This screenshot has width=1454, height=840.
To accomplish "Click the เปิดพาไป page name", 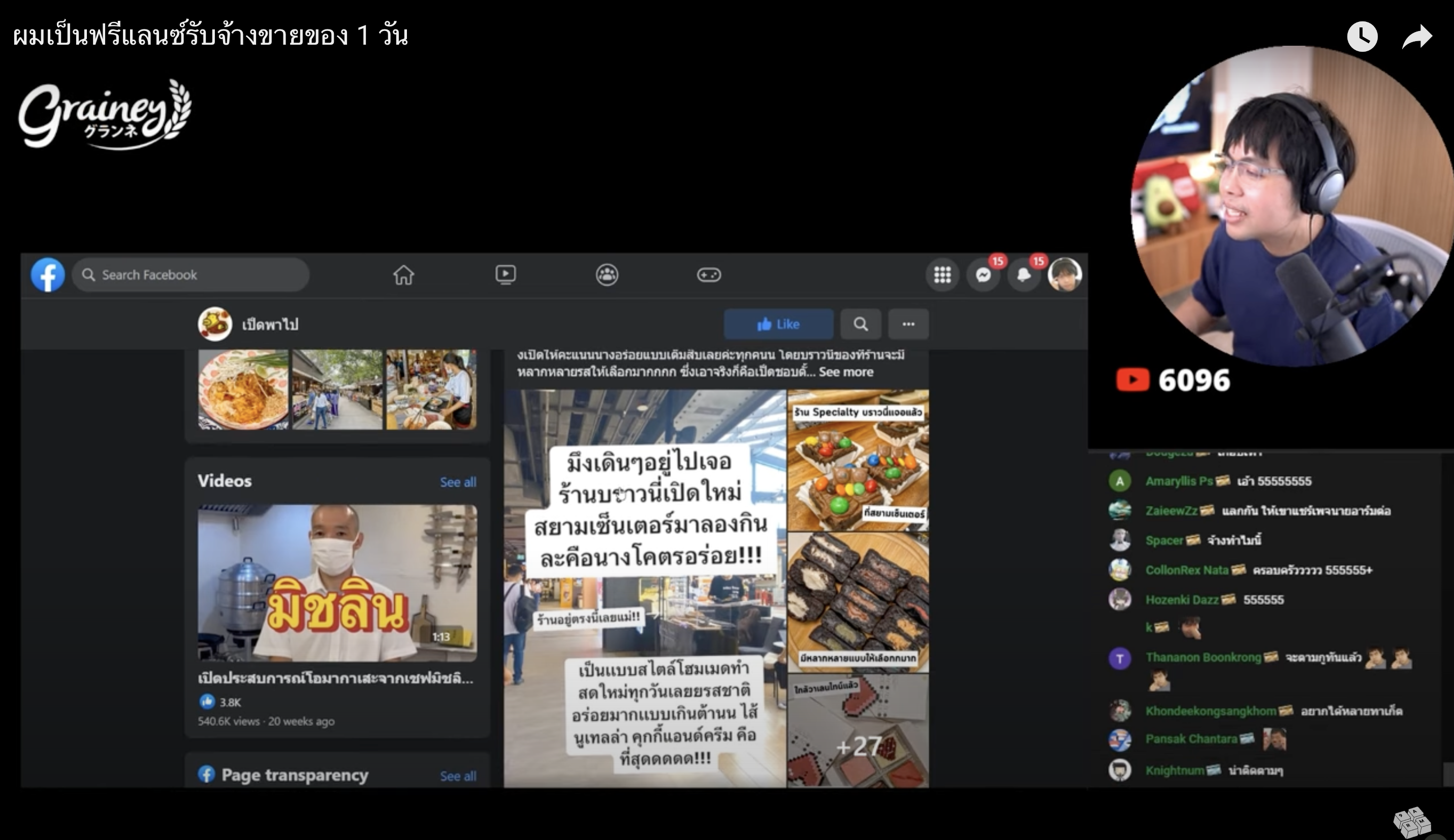I will point(270,324).
